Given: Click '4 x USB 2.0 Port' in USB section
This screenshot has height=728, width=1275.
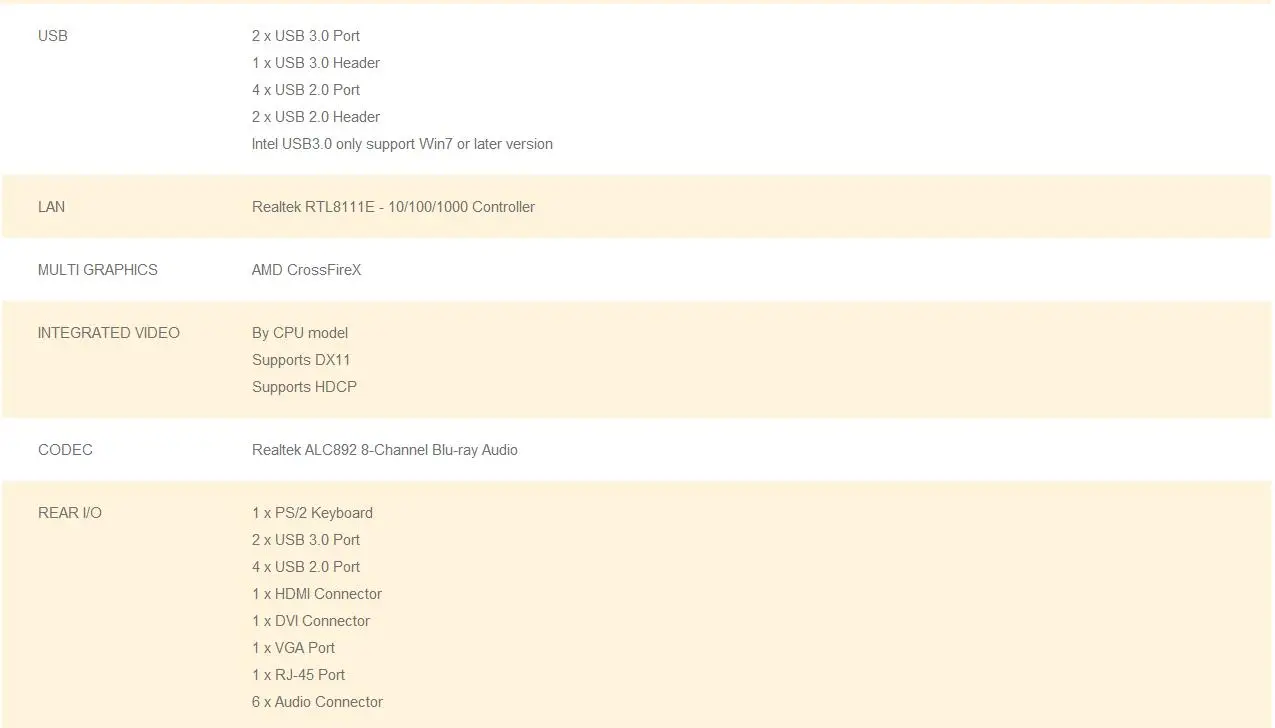Looking at the screenshot, I should (306, 90).
